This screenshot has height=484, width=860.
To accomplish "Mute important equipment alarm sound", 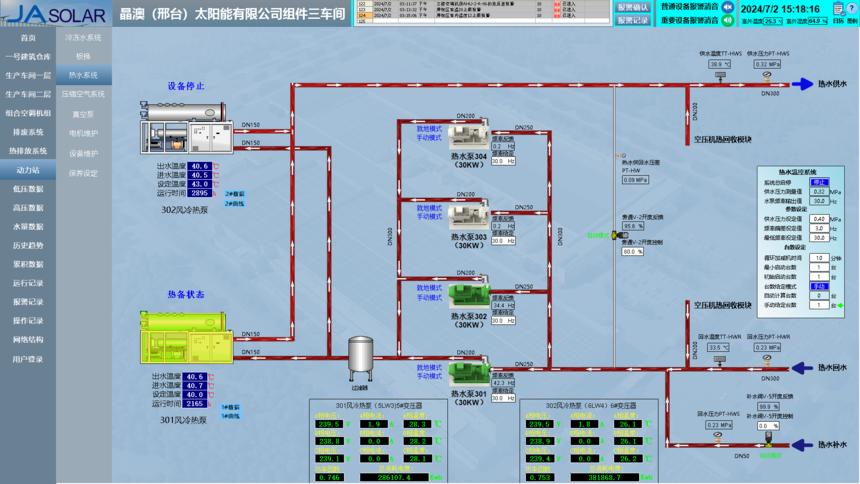I will tap(727, 20).
